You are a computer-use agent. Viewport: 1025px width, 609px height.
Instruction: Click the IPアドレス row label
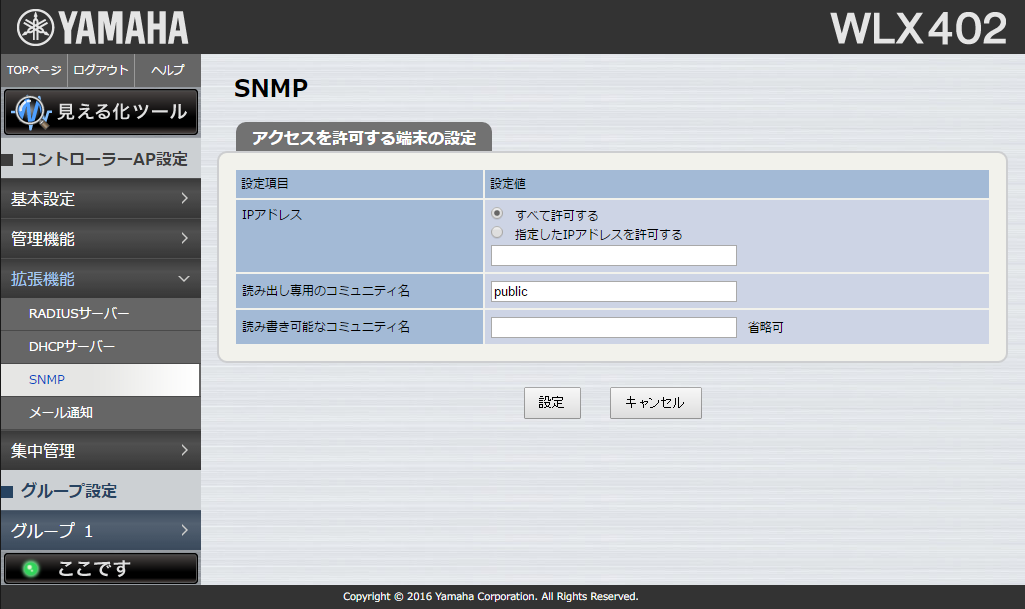(x=272, y=215)
